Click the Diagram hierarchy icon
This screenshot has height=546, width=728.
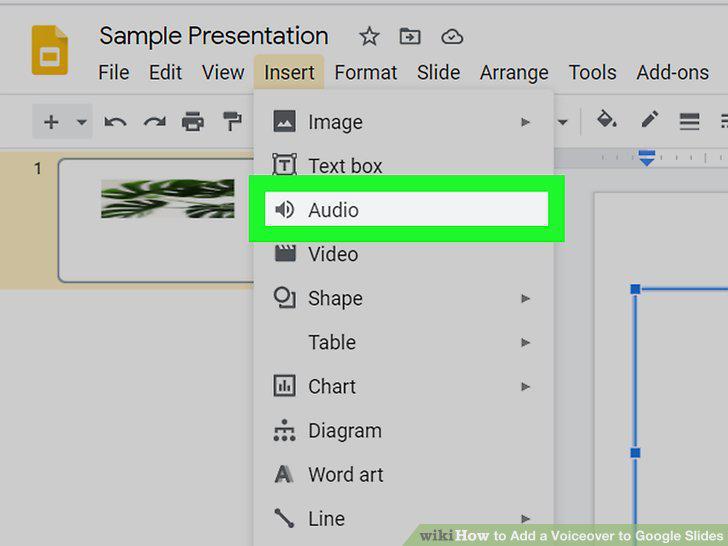point(284,430)
